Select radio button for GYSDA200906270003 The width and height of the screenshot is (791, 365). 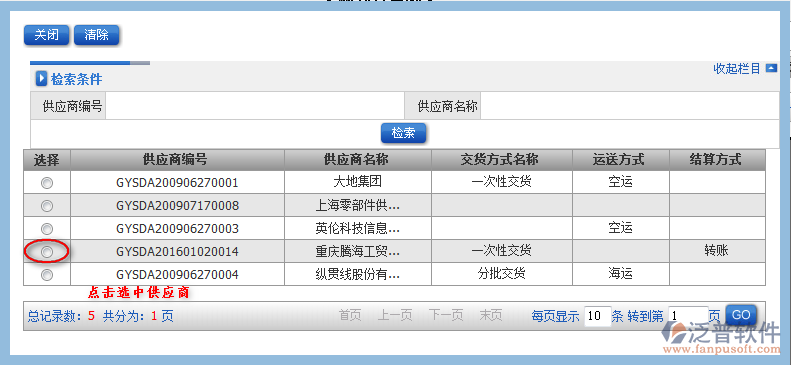(x=47, y=229)
